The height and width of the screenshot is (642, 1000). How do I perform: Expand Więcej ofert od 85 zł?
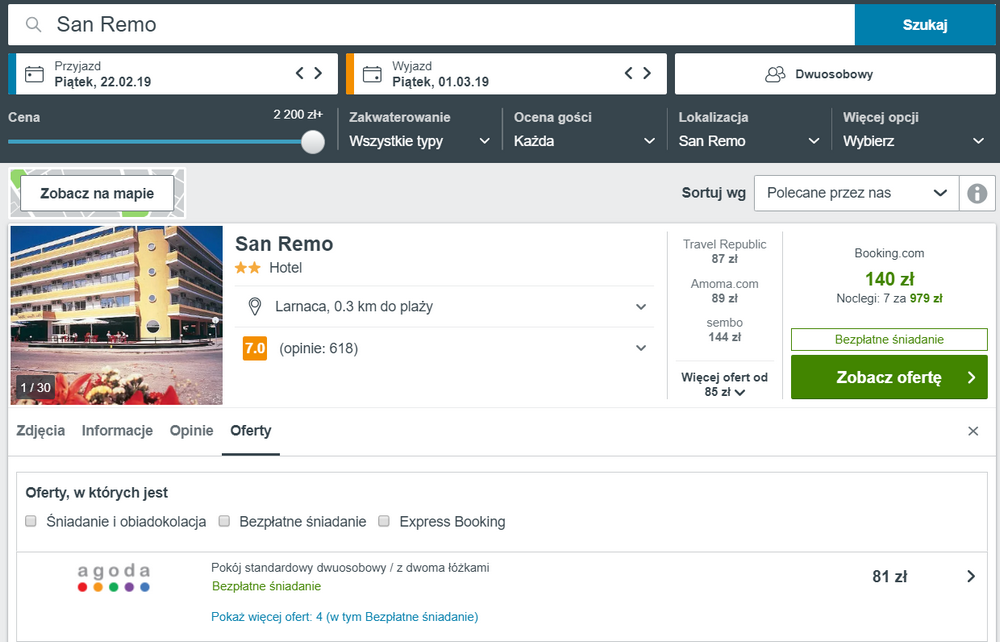pyautogui.click(x=724, y=384)
